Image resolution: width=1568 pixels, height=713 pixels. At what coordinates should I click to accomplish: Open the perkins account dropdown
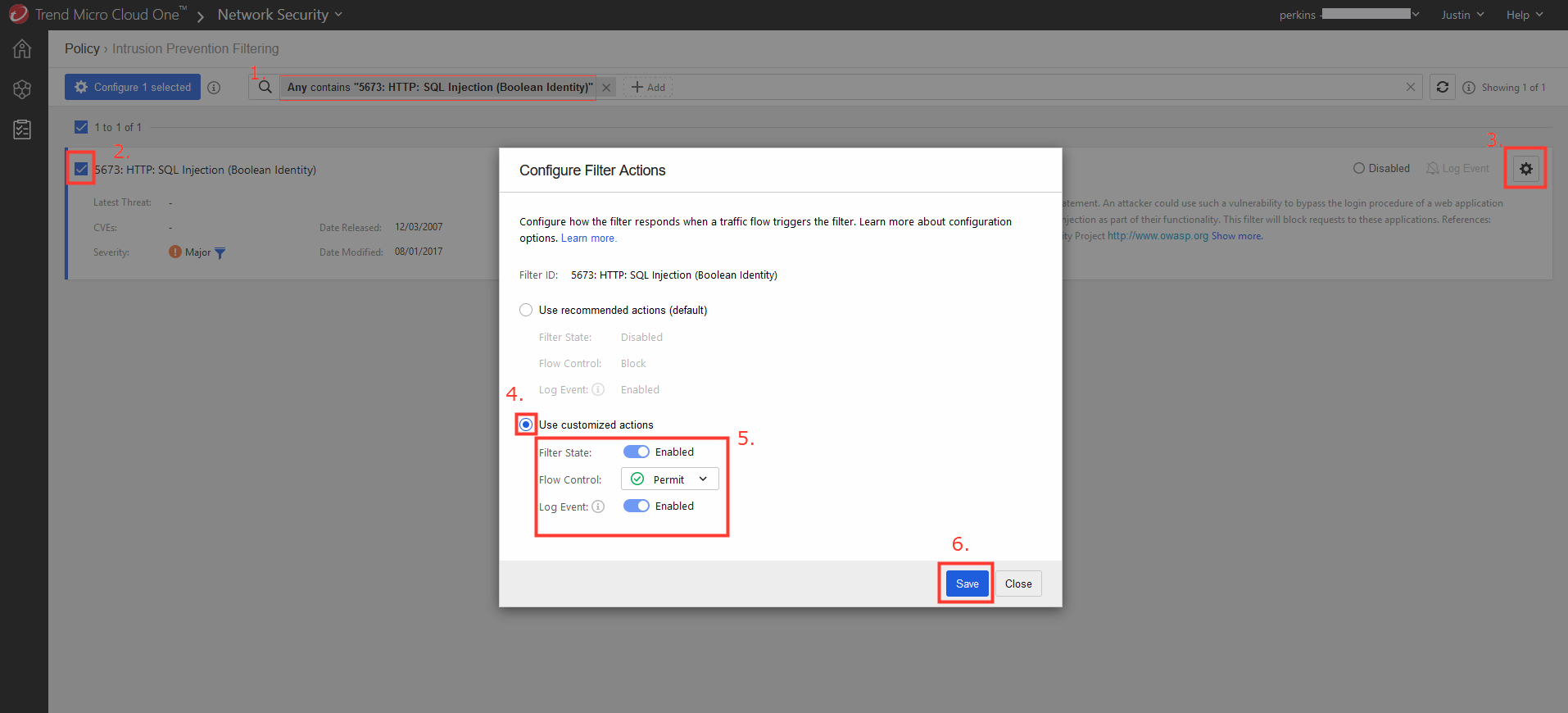[1349, 15]
